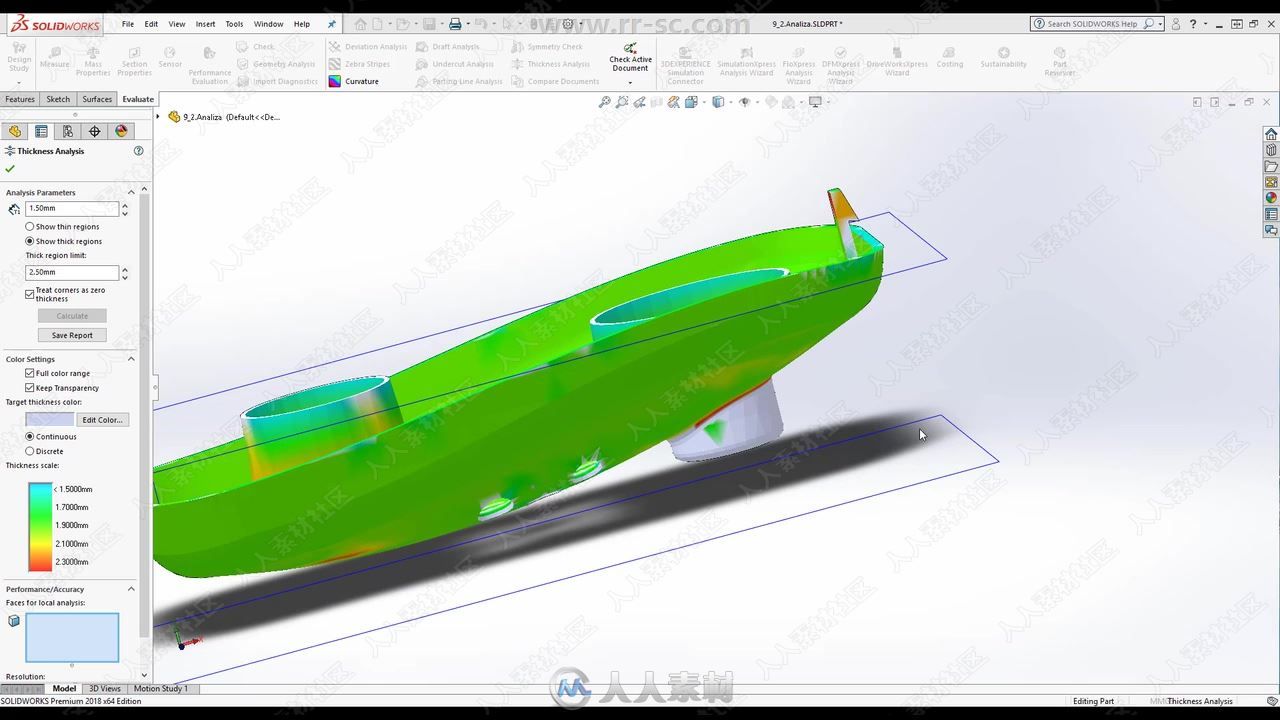The width and height of the screenshot is (1280, 720).
Task: Switch to the Features tab
Action: pyautogui.click(x=20, y=99)
